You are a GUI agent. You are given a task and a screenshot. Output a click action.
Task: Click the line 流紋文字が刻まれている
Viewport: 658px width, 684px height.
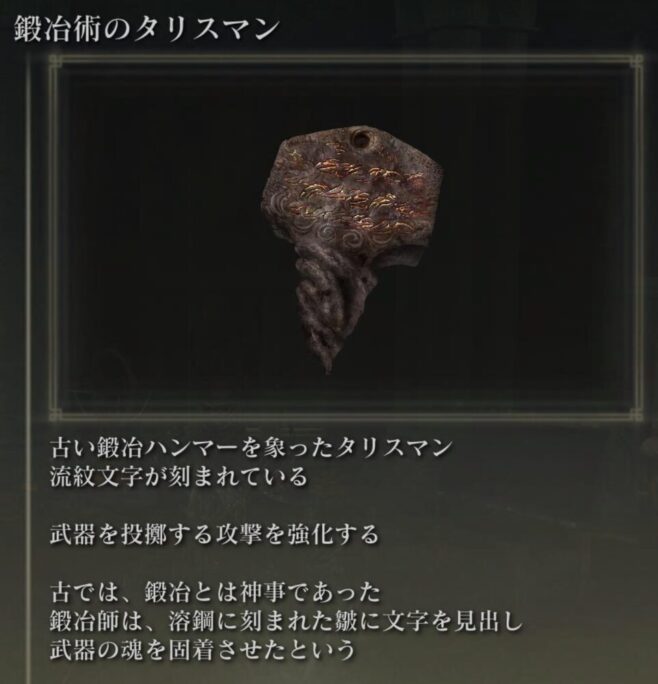point(178,476)
